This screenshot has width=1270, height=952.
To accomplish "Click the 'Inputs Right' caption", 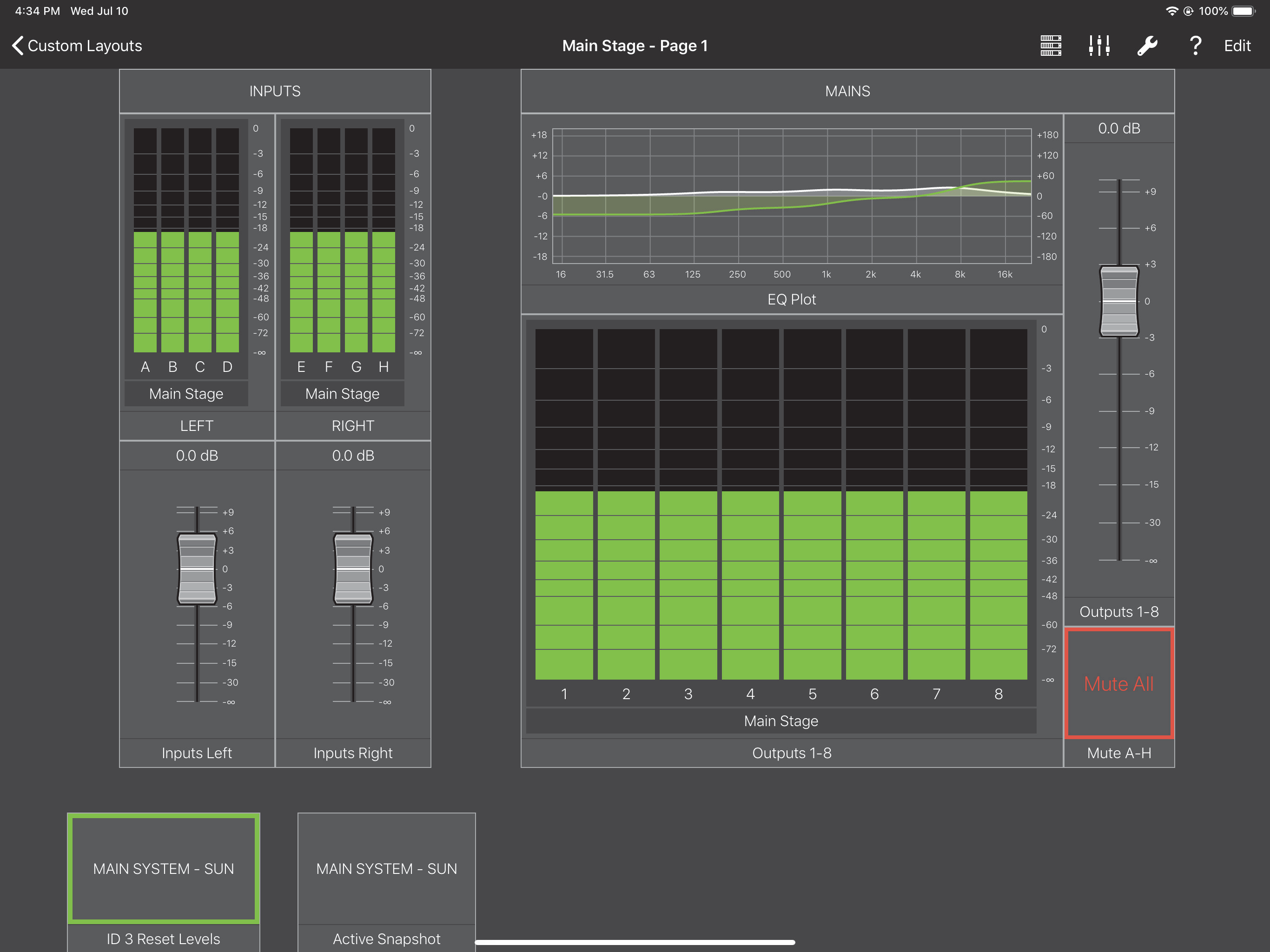I will click(x=353, y=753).
